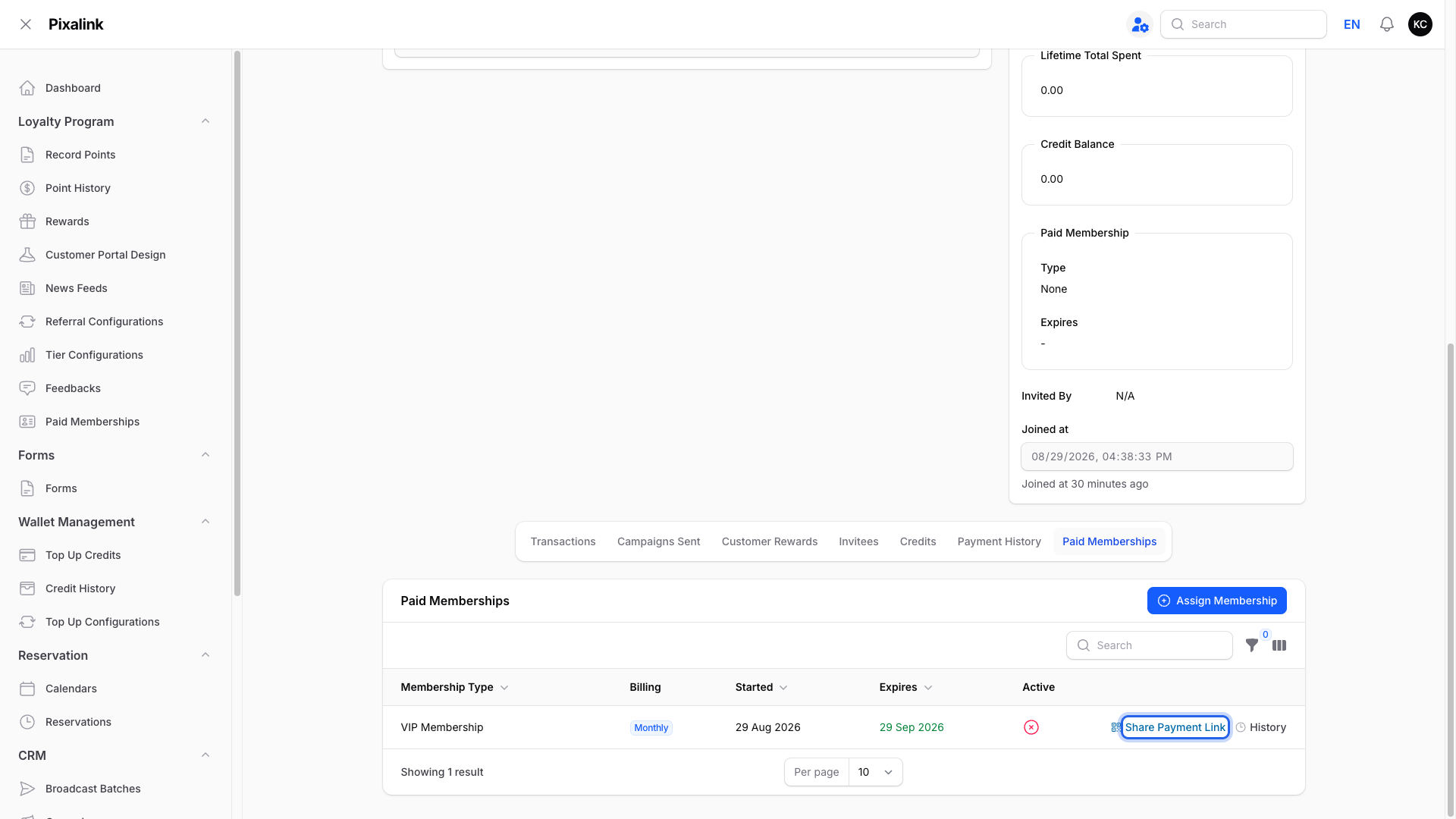
Task: Click the Broadcast Batches paper plane icon
Action: (x=27, y=789)
